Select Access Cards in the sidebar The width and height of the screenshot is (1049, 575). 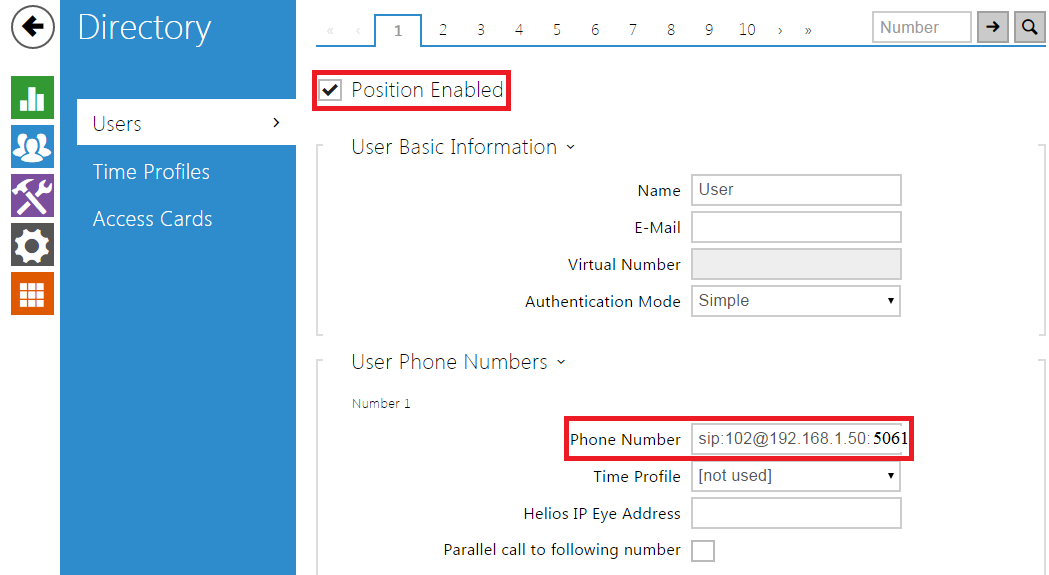click(152, 219)
